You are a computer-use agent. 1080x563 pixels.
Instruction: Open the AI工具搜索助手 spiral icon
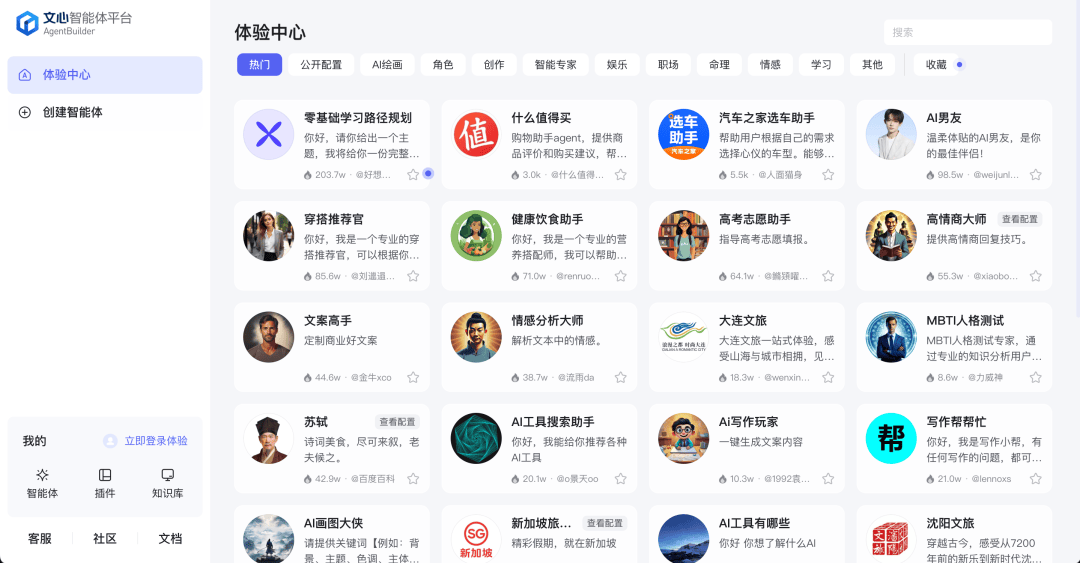click(476, 438)
